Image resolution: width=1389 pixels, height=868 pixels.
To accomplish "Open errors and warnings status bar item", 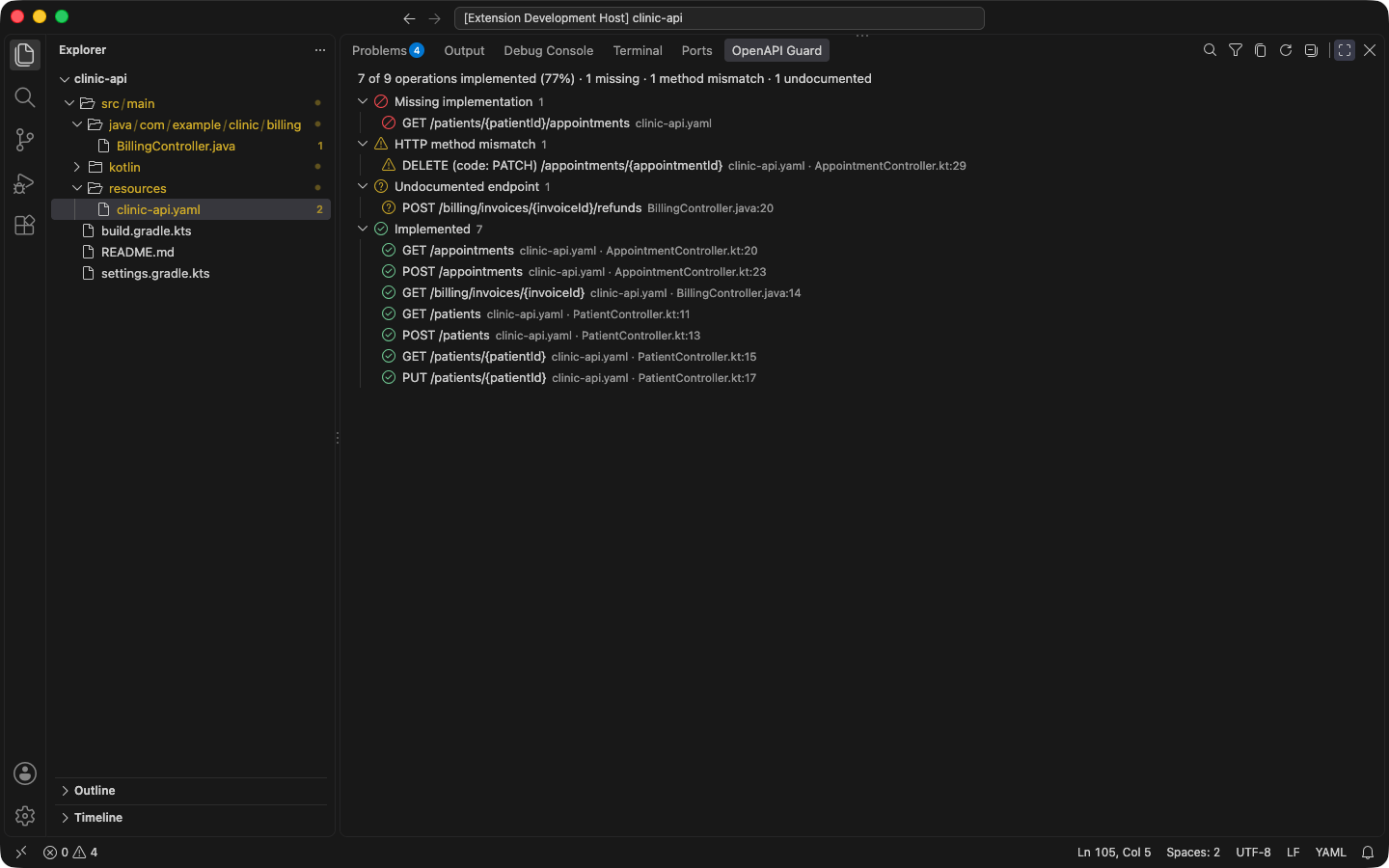I will point(70,853).
